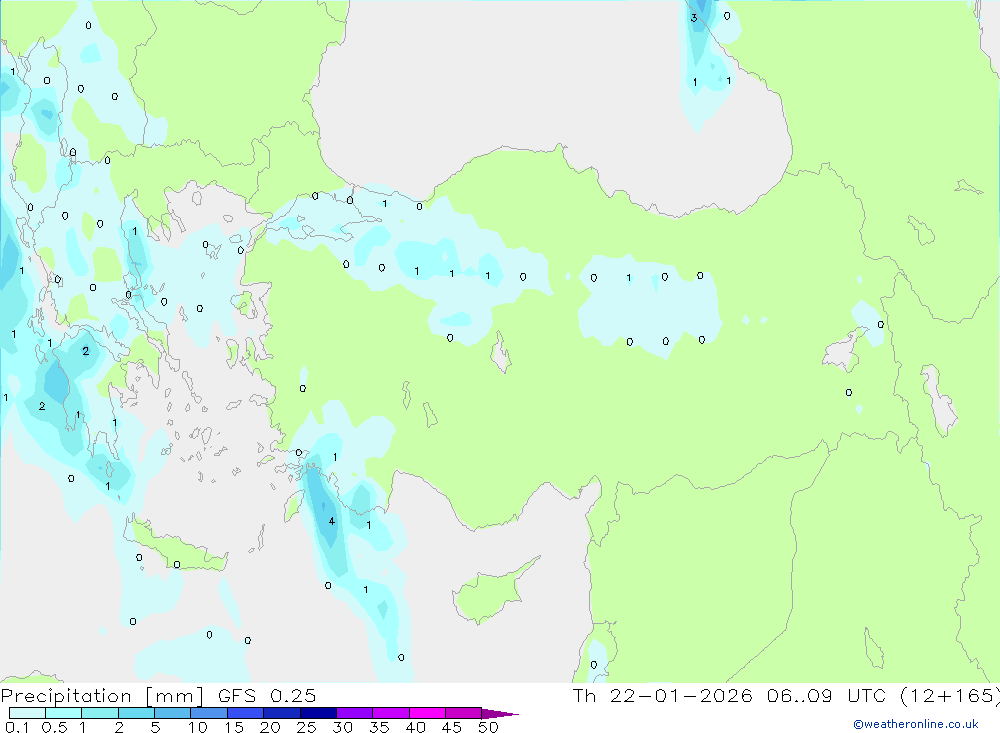Pick the legend swatch between 2 and 5
This screenshot has width=1000, height=733.
tap(136, 713)
